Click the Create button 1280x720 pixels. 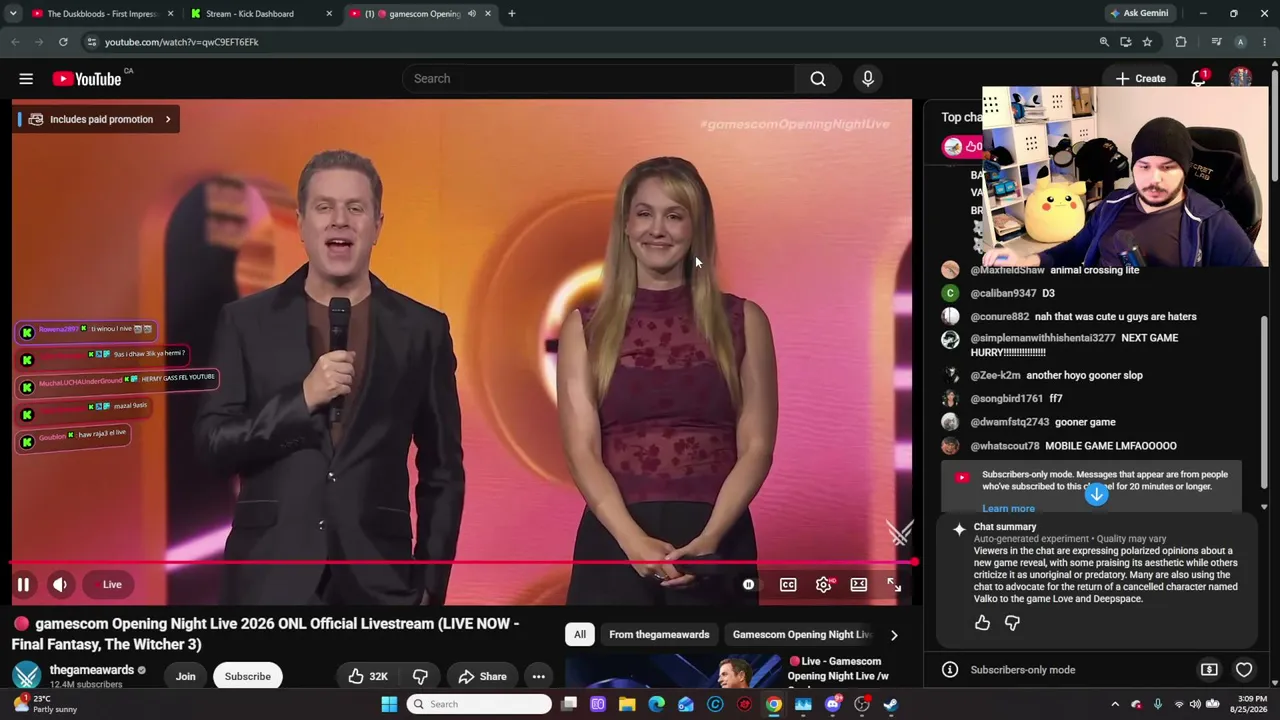pyautogui.click(x=1141, y=79)
